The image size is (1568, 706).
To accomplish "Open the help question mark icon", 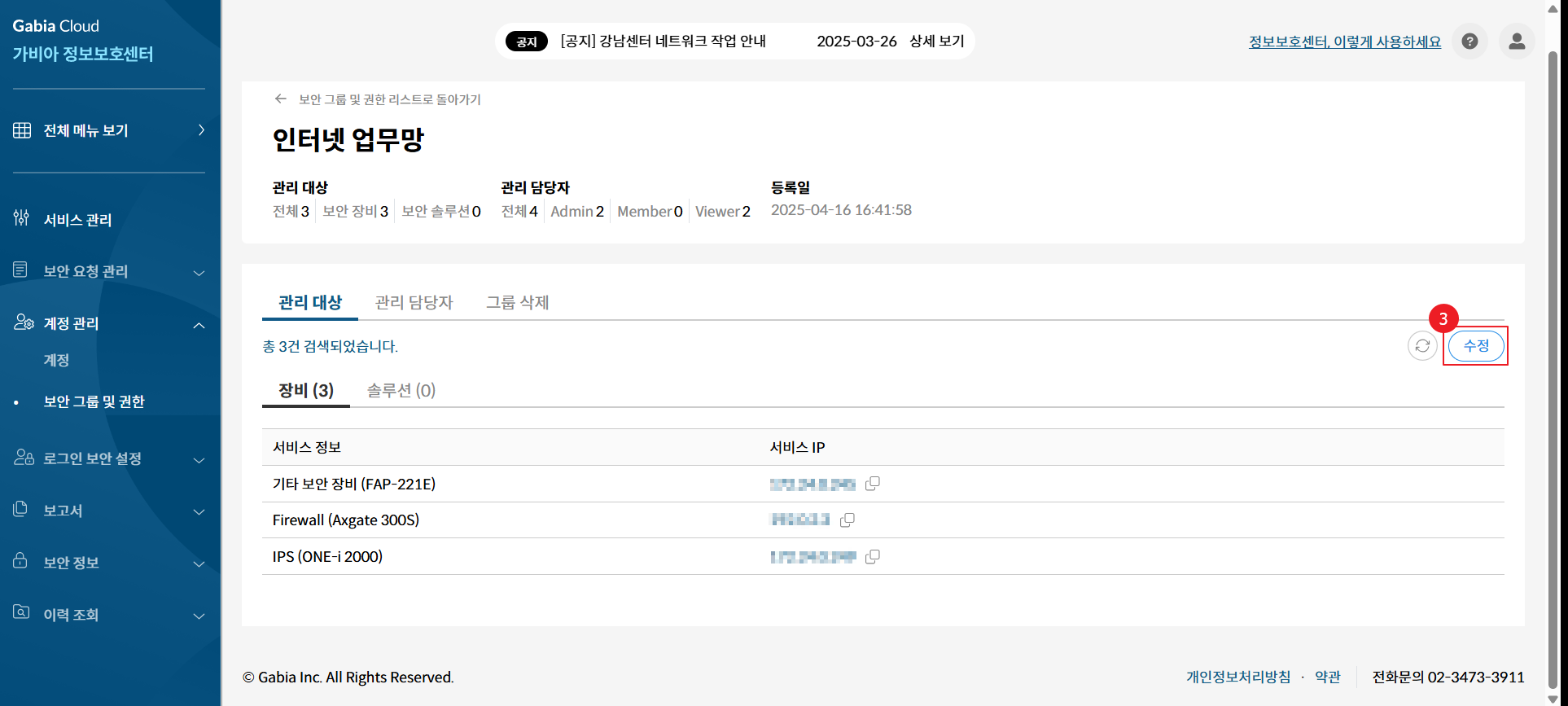I will (x=1469, y=42).
